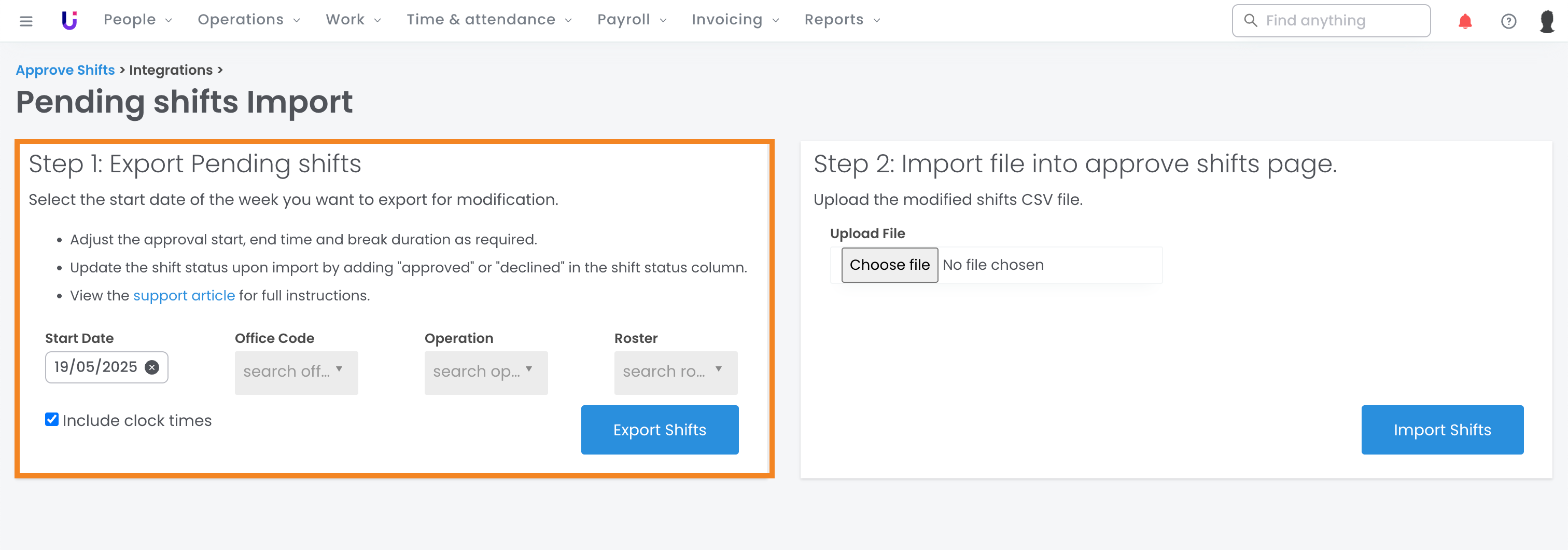The width and height of the screenshot is (1568, 550).
Task: Open the support article link
Action: [x=184, y=295]
